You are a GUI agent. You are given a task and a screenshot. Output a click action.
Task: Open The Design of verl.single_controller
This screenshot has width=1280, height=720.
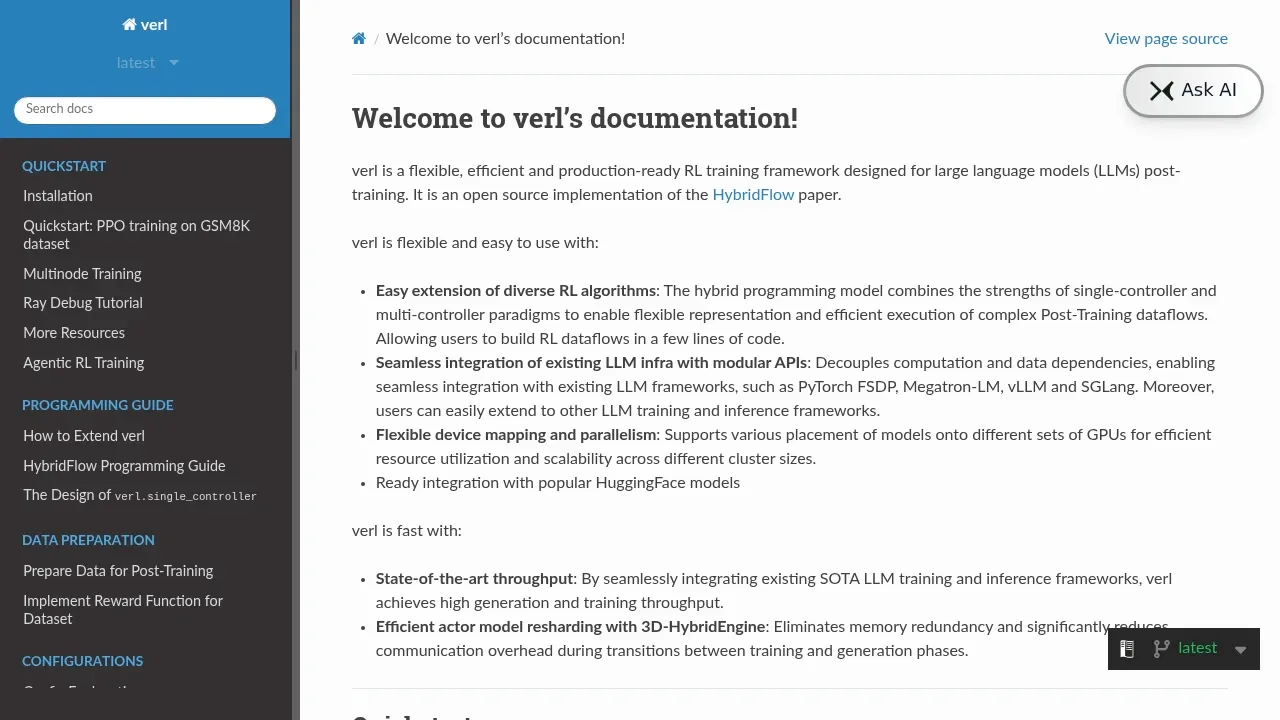tap(140, 495)
